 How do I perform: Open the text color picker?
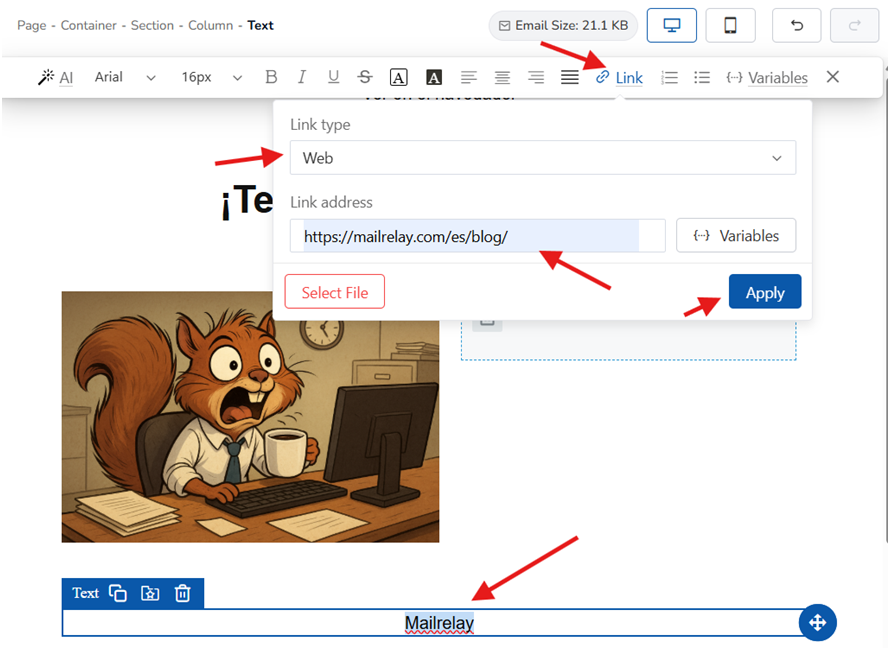(398, 77)
